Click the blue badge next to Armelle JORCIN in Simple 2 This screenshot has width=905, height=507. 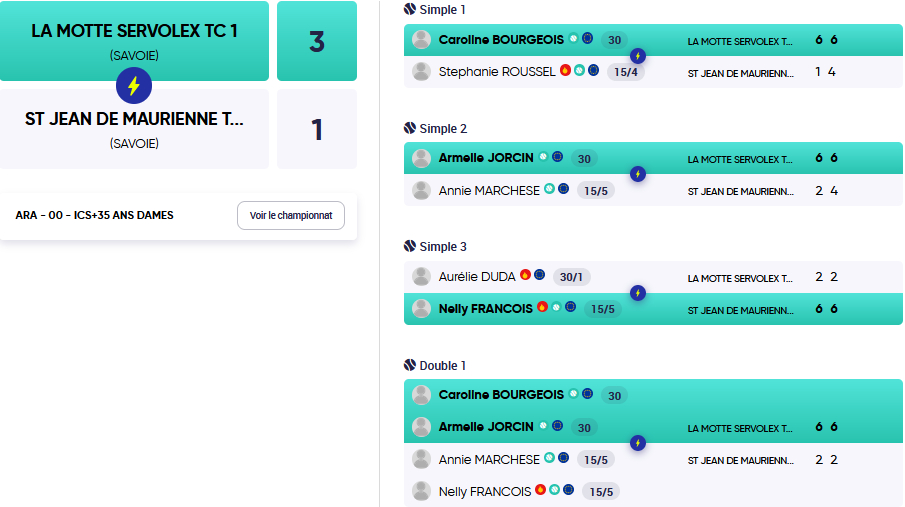(558, 156)
